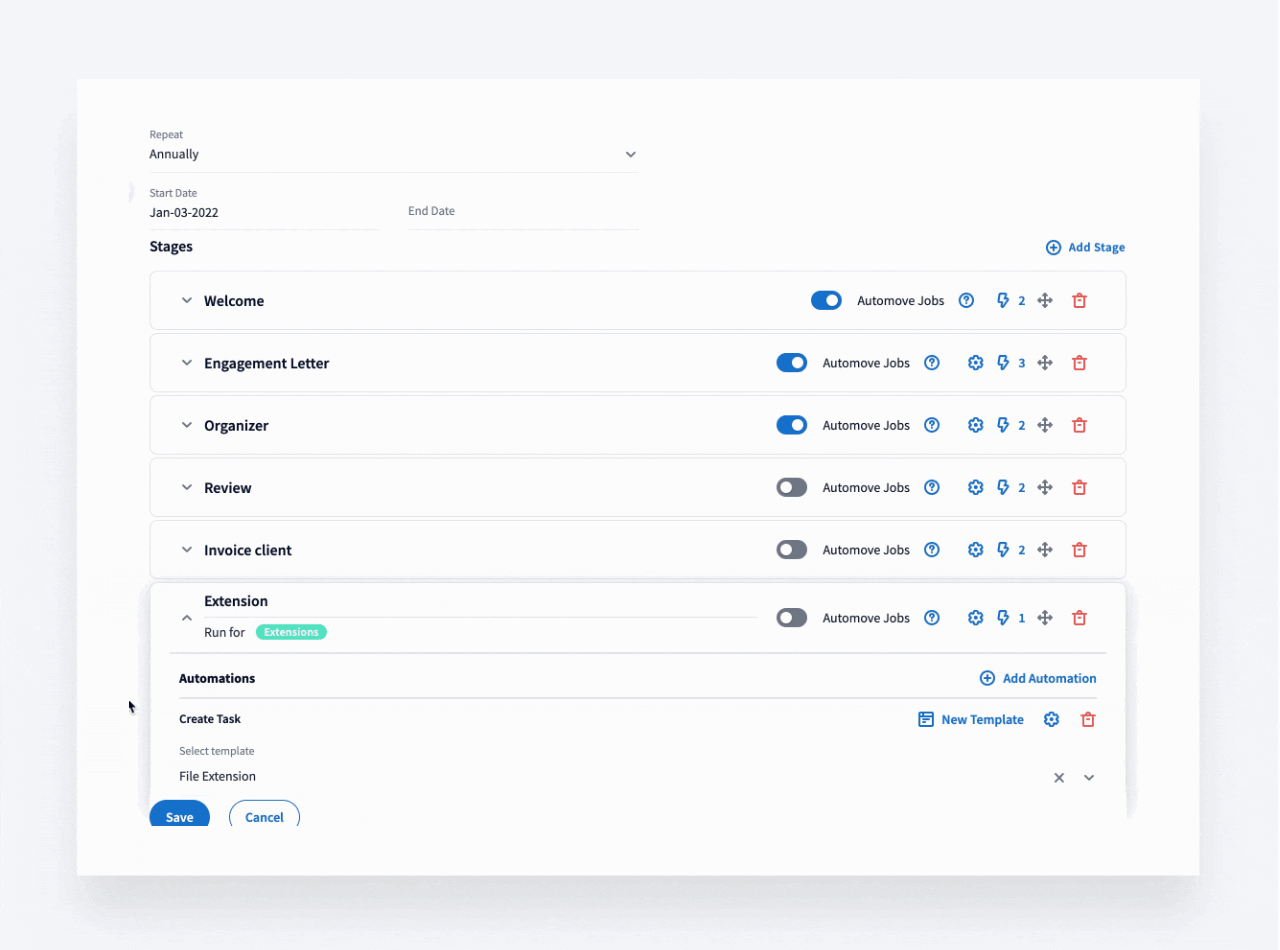1280x950 pixels.
Task: Click the End Date field
Action: click(522, 212)
